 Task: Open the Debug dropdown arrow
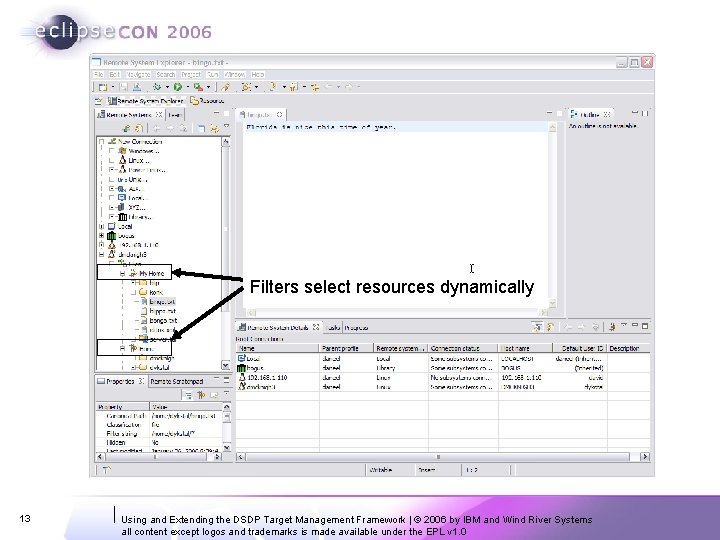click(167, 87)
